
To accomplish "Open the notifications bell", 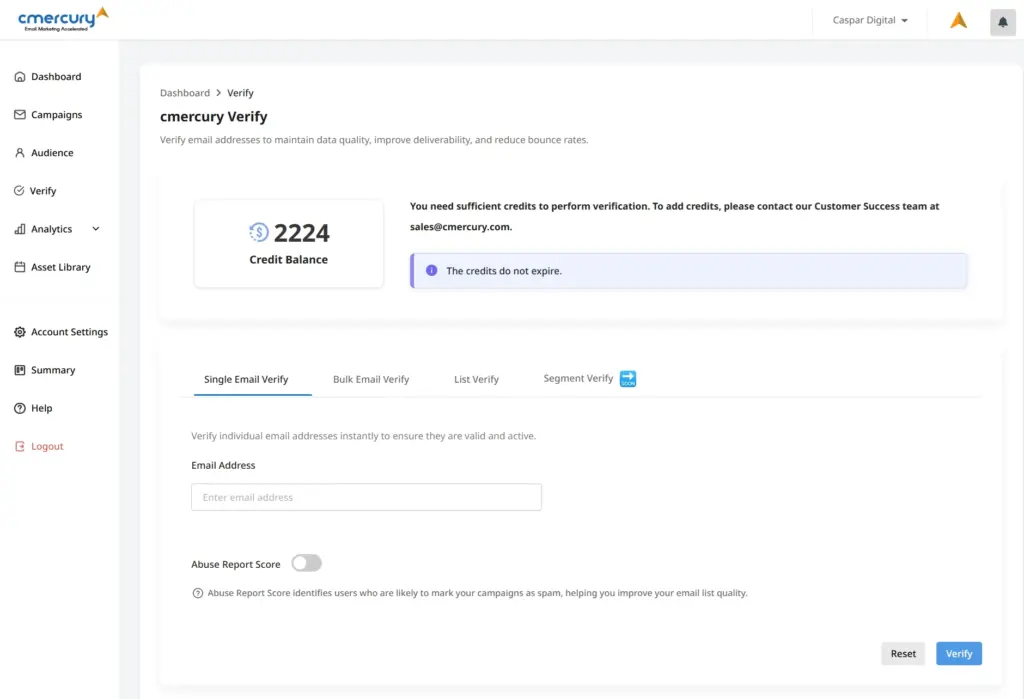I will 1002,22.
